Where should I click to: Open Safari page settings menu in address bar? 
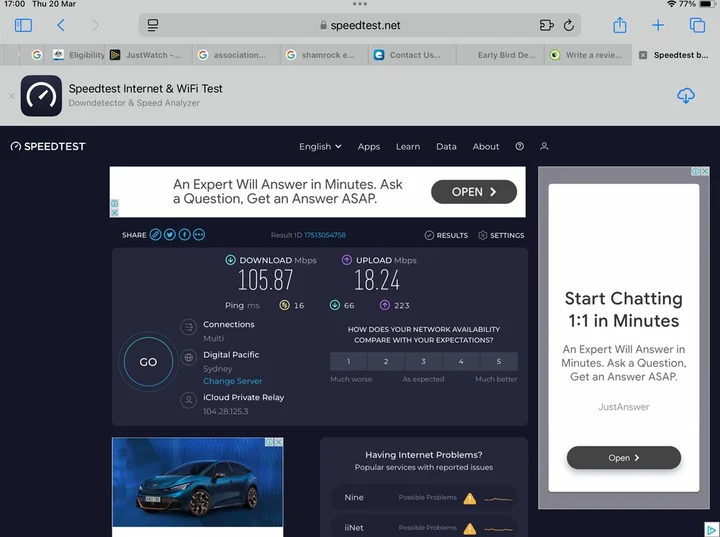[x=153, y=25]
